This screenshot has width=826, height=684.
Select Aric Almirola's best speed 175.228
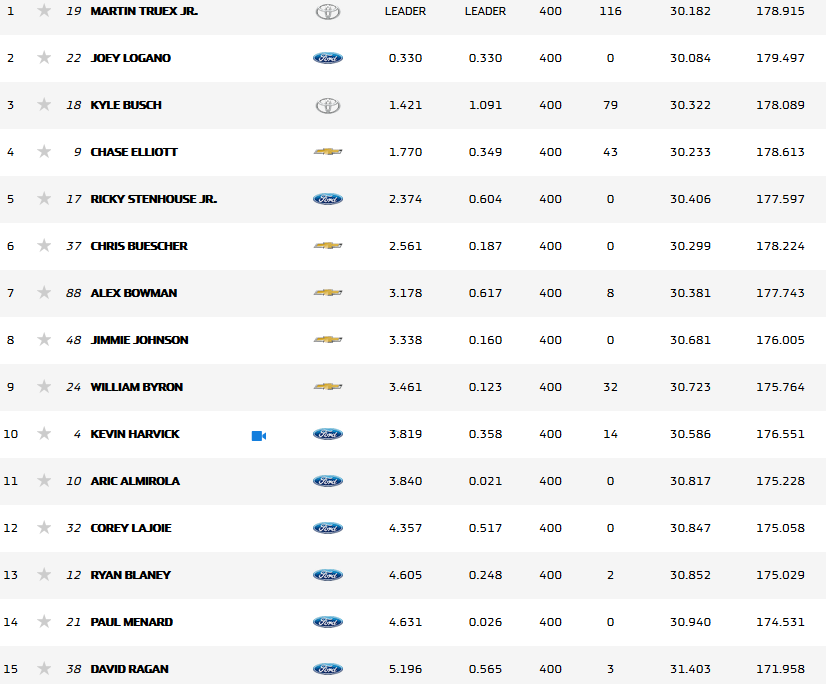780,481
